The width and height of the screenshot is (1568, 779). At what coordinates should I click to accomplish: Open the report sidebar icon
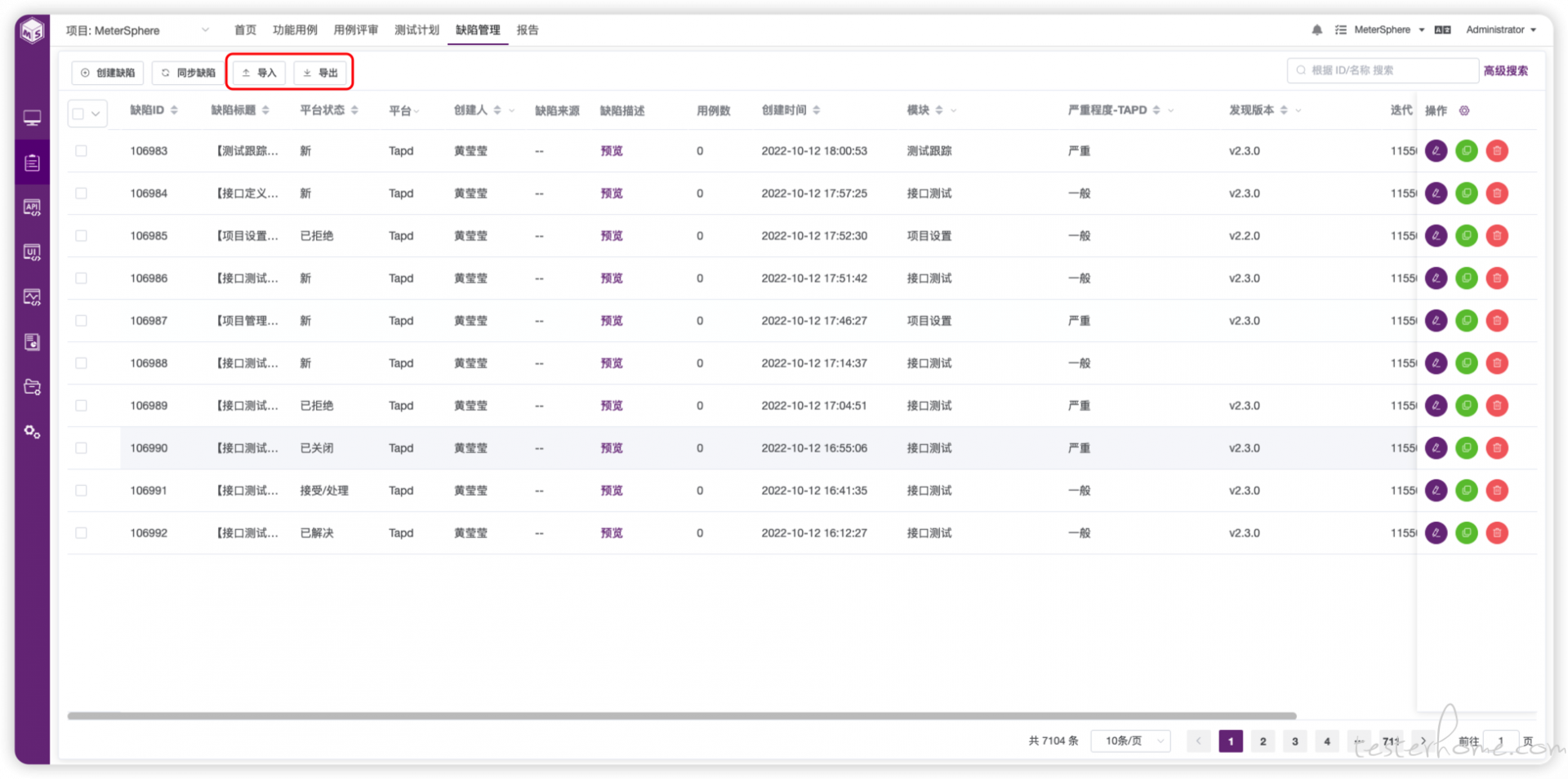coord(32,342)
